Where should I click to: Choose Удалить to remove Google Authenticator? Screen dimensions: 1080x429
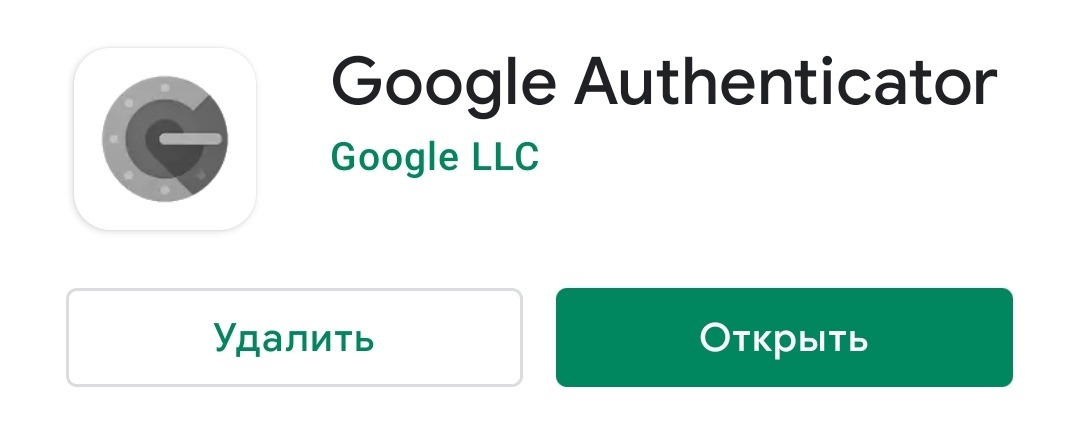point(294,337)
